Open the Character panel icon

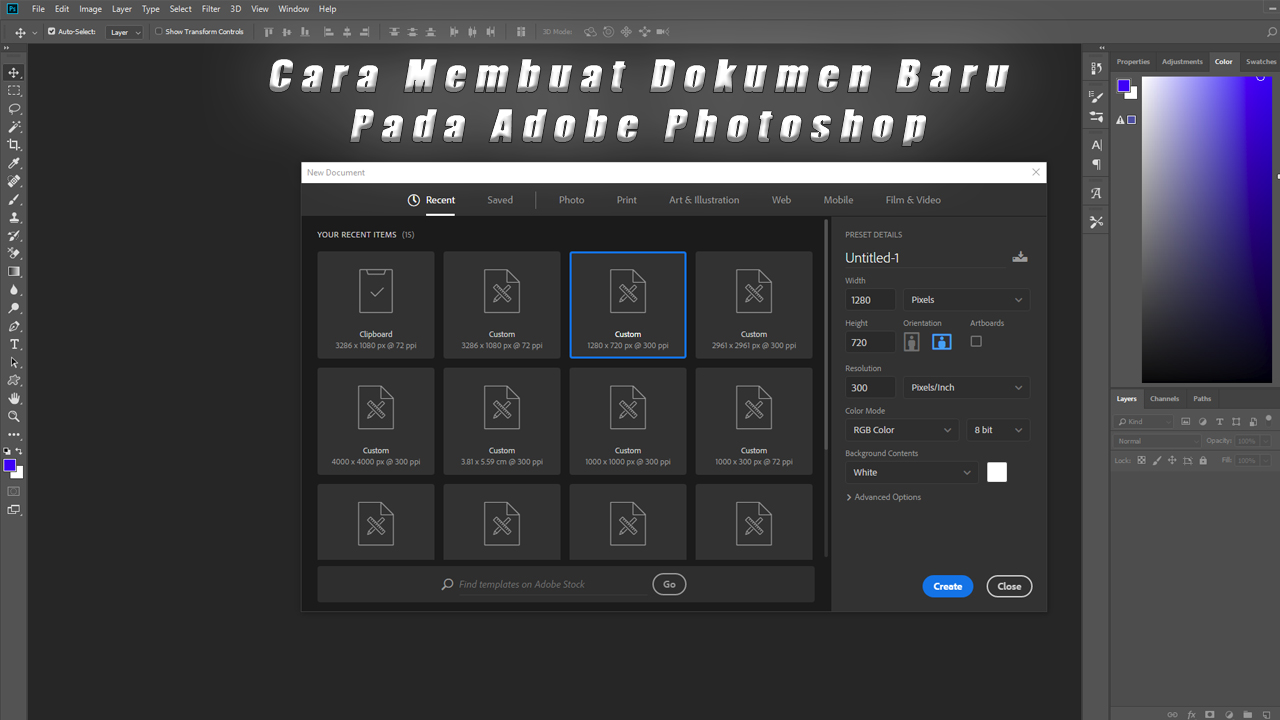pos(1097,145)
